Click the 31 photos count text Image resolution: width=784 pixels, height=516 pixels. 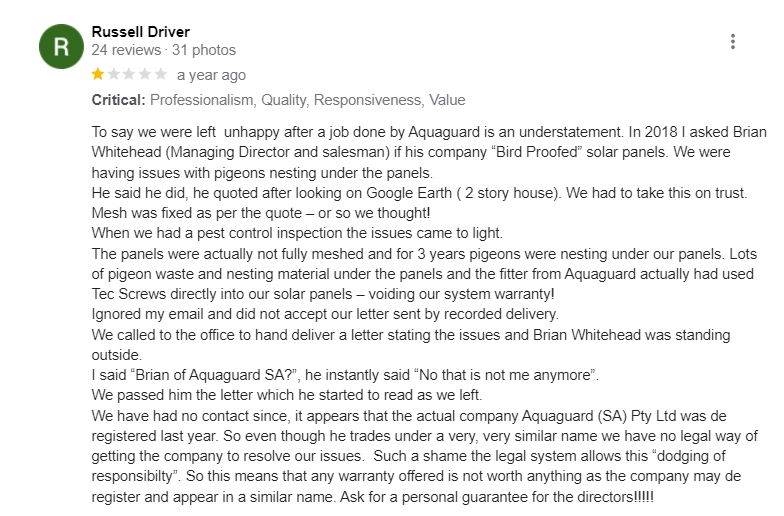pos(204,50)
